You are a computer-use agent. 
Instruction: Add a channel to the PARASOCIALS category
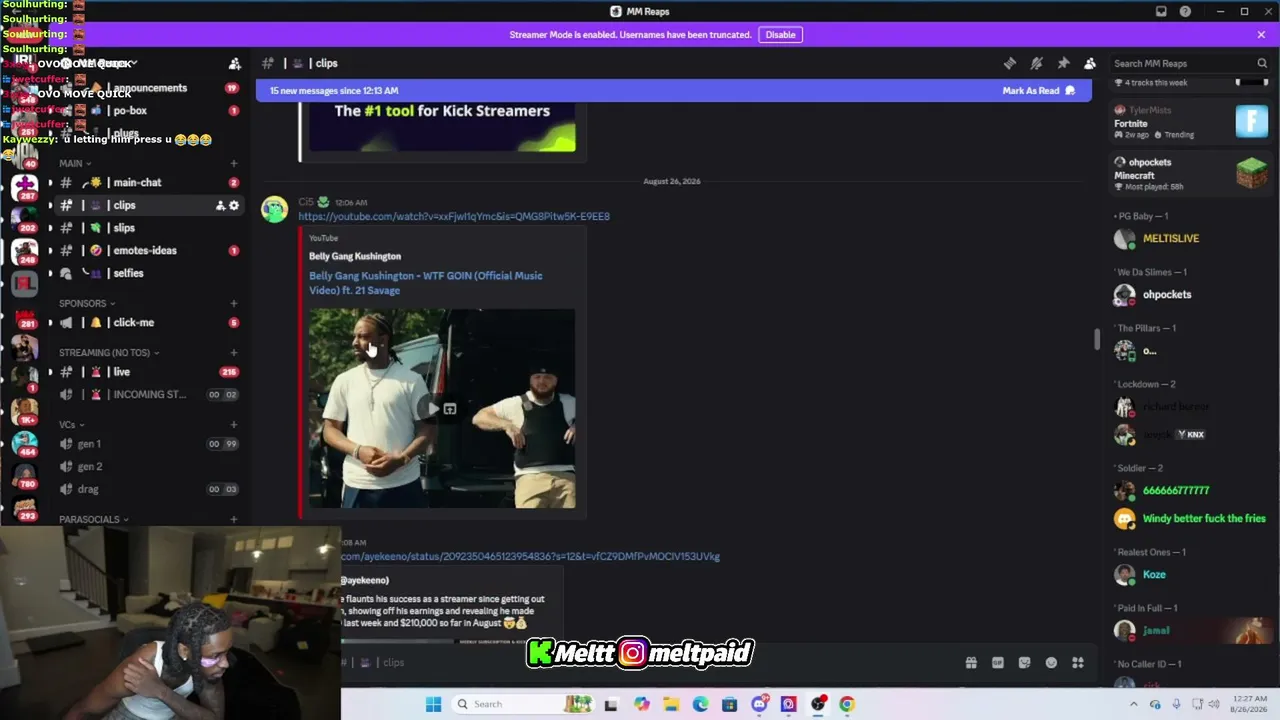(234, 519)
